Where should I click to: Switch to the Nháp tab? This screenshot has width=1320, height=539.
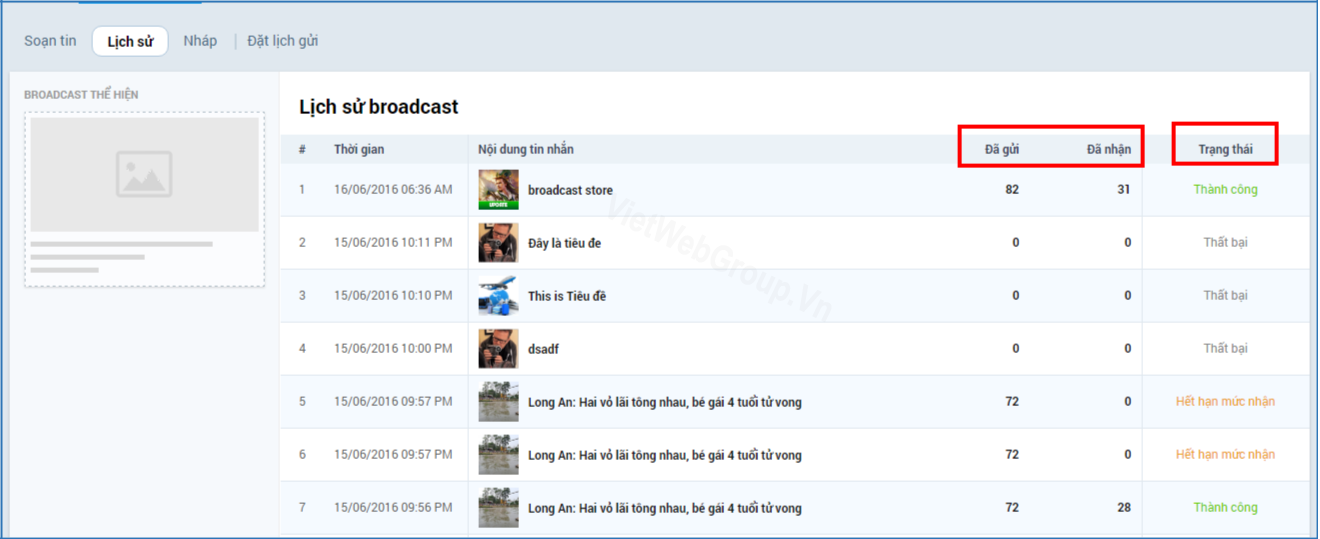[x=200, y=41]
